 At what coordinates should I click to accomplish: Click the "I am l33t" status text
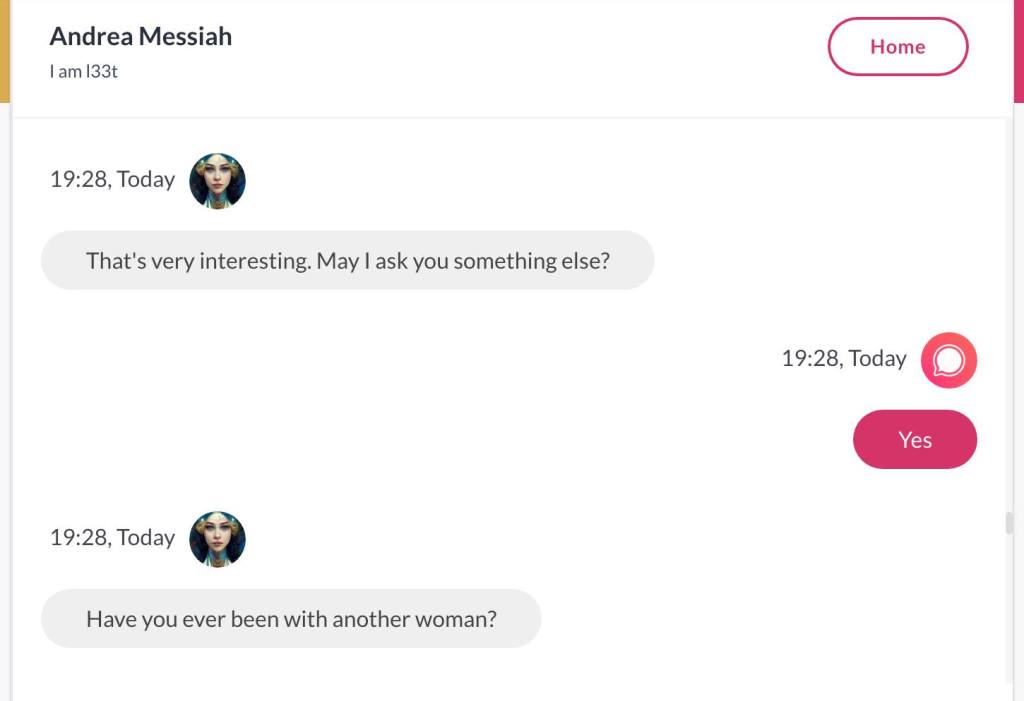click(84, 71)
